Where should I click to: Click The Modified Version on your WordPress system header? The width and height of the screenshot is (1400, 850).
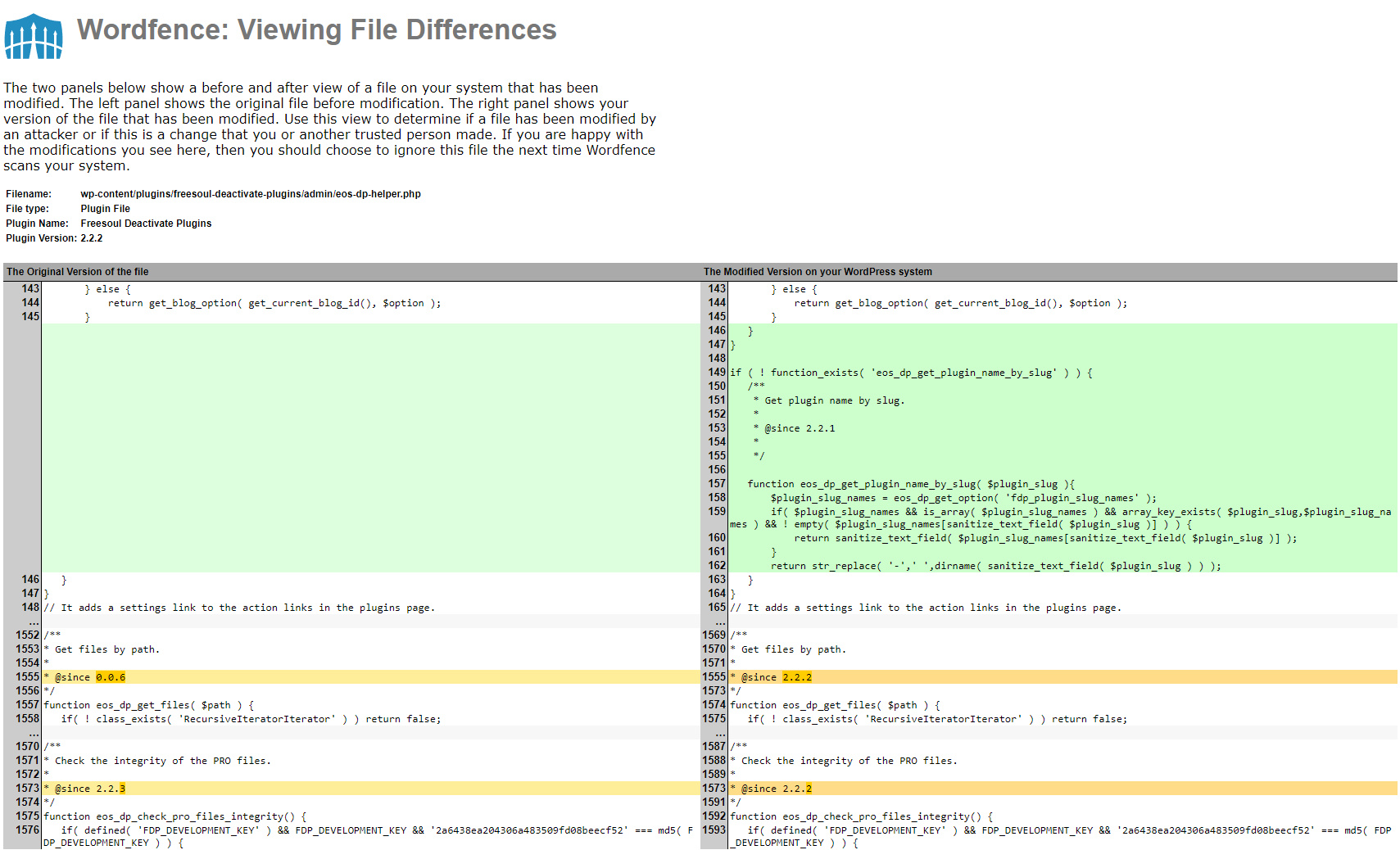tap(818, 272)
